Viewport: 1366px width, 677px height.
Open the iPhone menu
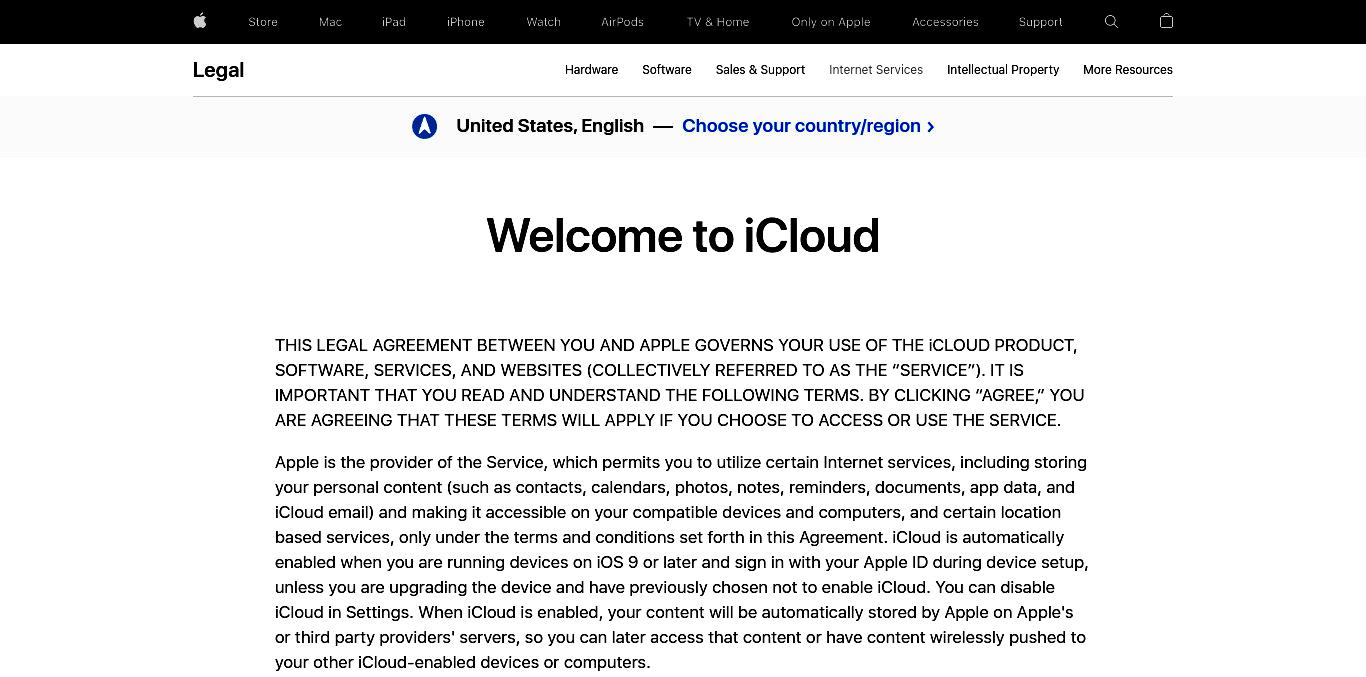coord(466,22)
